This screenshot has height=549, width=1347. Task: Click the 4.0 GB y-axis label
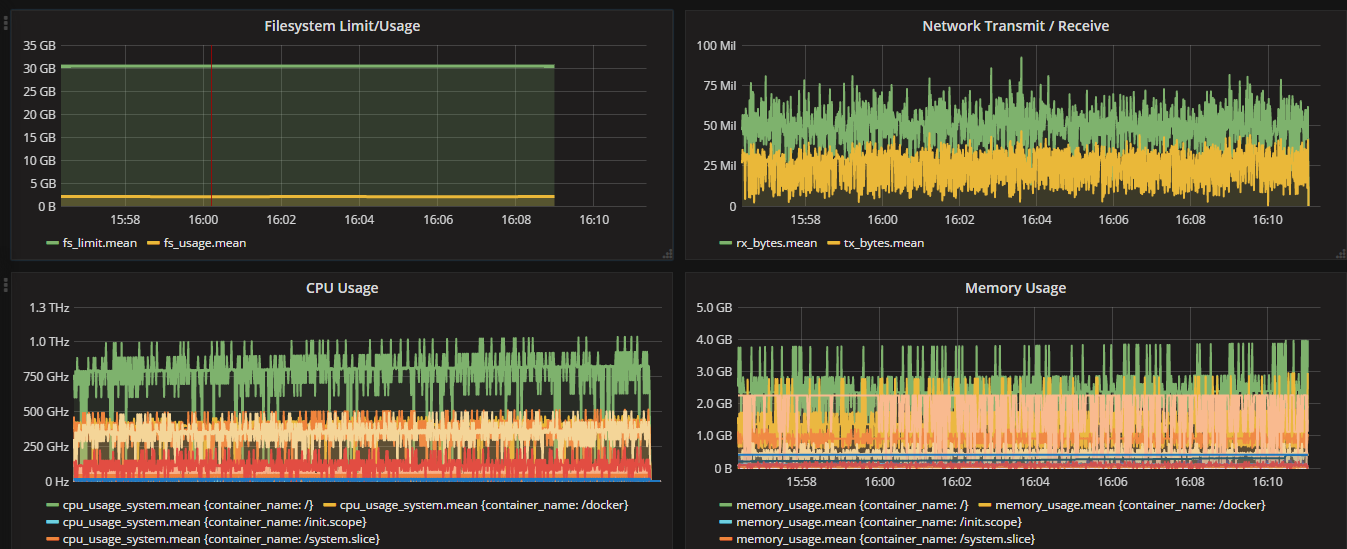click(x=713, y=340)
